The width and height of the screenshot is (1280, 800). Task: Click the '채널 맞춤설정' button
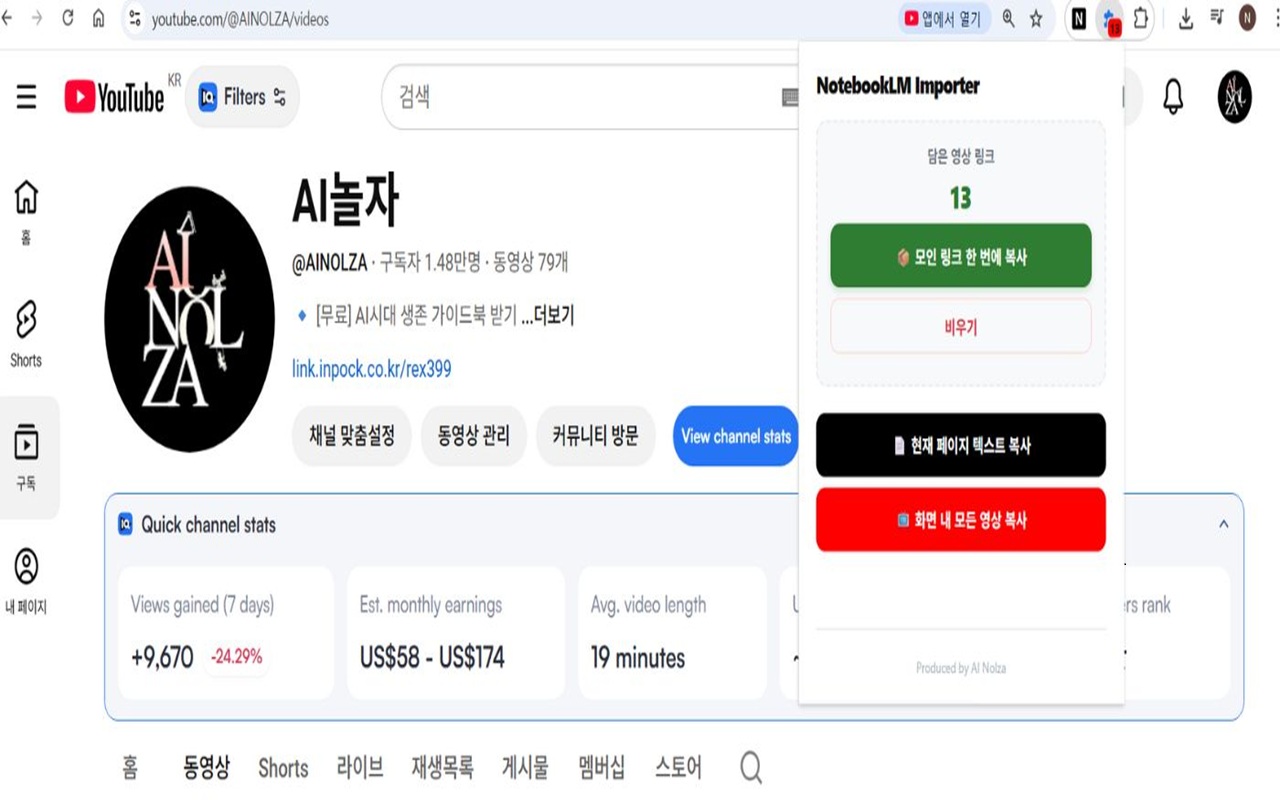click(352, 436)
